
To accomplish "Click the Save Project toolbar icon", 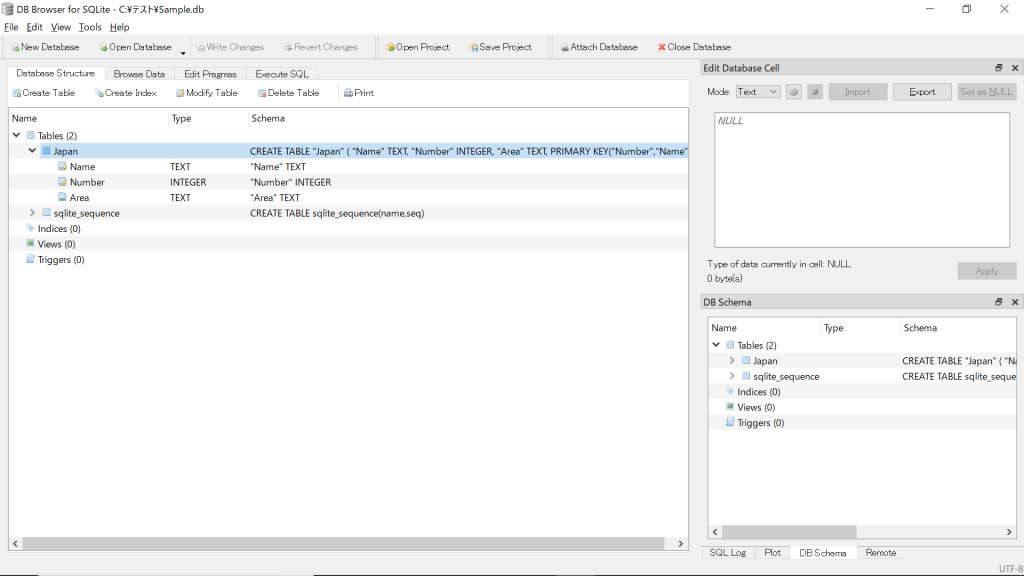I will [x=474, y=47].
